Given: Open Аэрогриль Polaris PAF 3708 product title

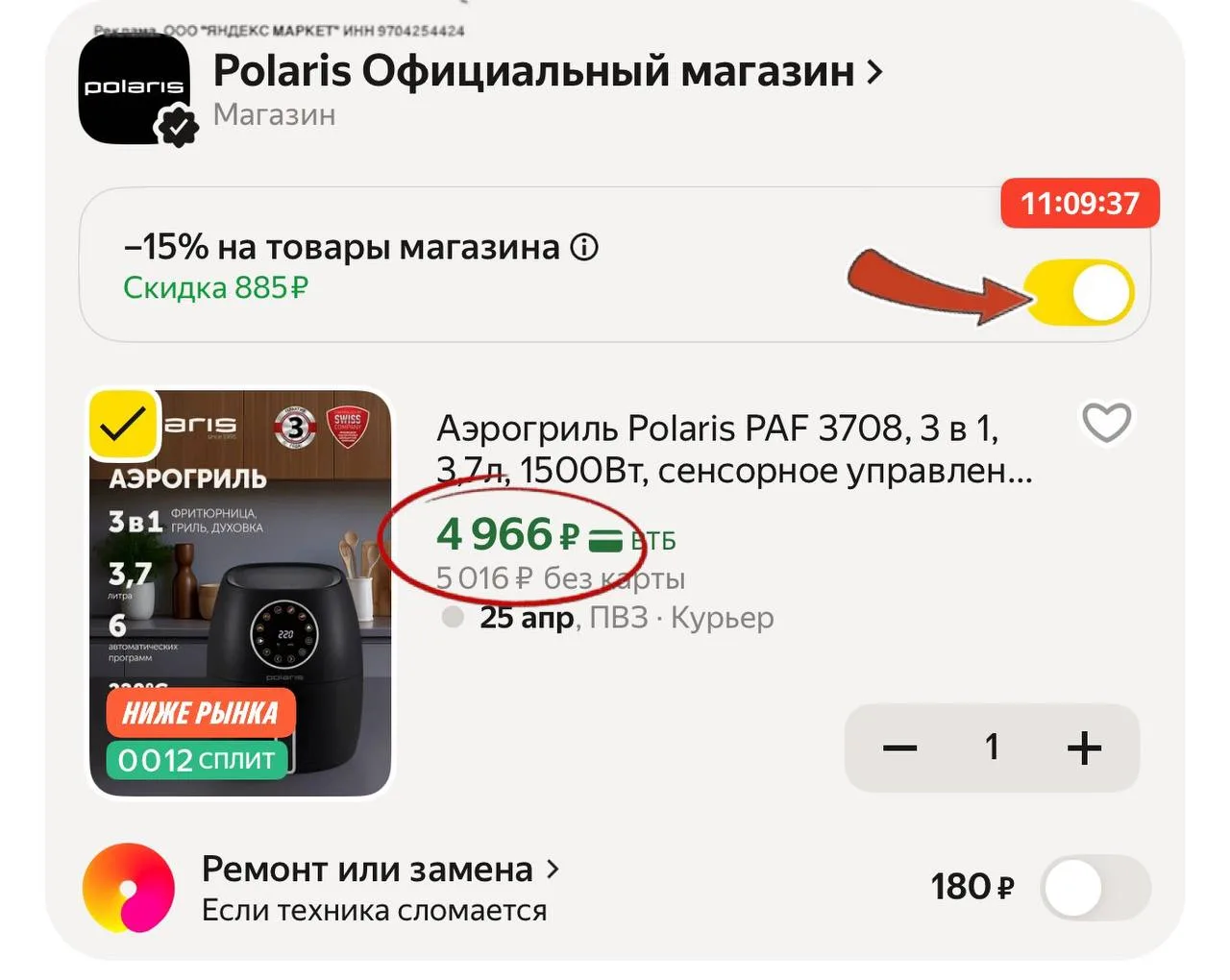Looking at the screenshot, I should (734, 449).
